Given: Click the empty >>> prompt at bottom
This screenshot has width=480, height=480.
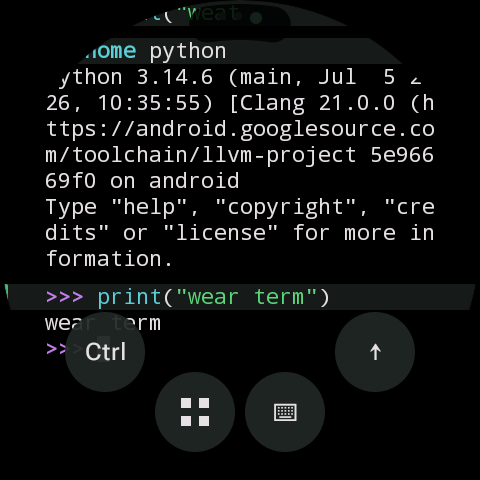Looking at the screenshot, I should pyautogui.click(x=65, y=349).
